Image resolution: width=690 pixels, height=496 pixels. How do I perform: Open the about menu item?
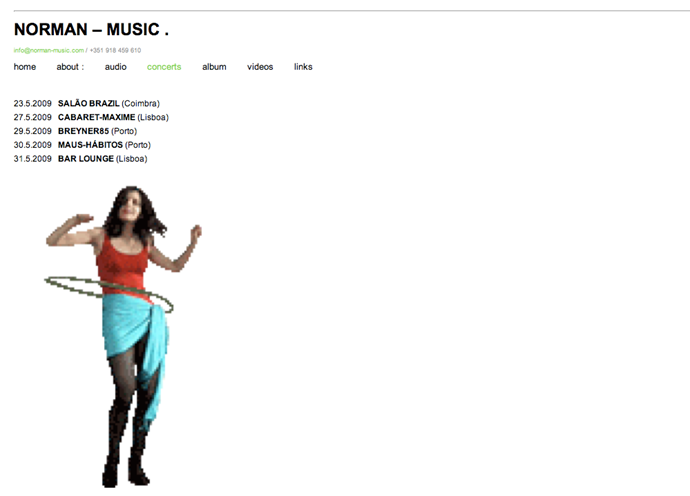pyautogui.click(x=70, y=67)
